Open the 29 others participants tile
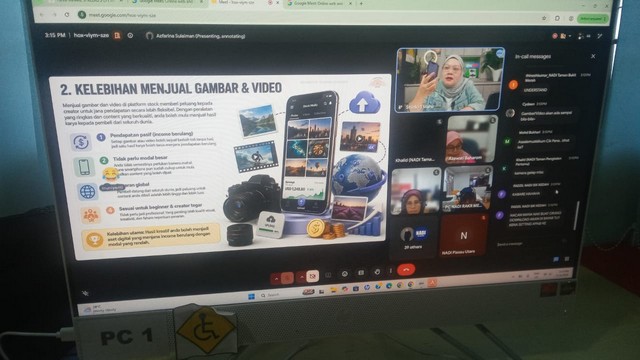Image resolution: width=640 pixels, height=360 pixels. click(413, 237)
